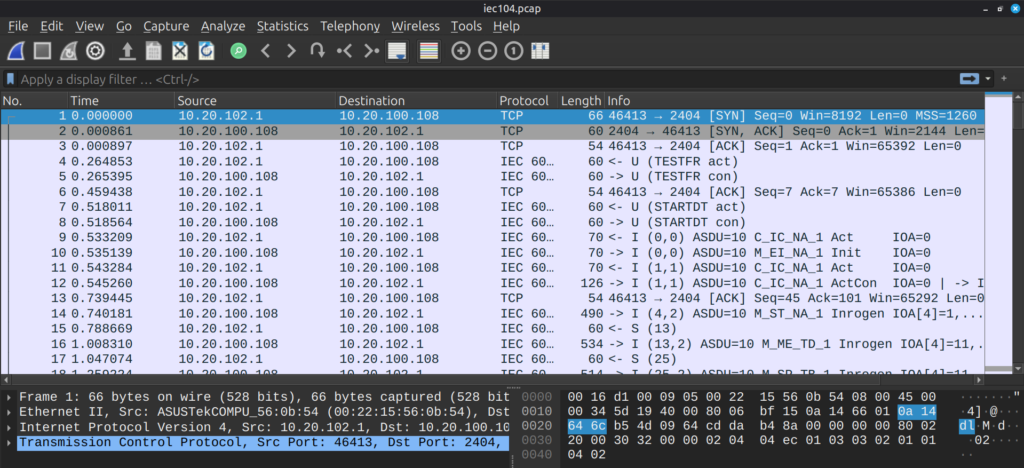The height and width of the screenshot is (468, 1024).
Task: Minimize the iec104.pcap window
Action: tap(985, 8)
